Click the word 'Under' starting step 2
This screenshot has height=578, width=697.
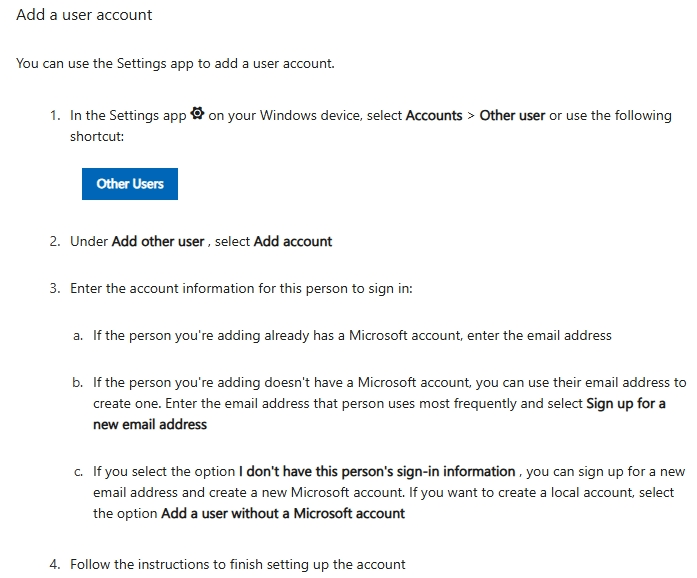click(89, 242)
